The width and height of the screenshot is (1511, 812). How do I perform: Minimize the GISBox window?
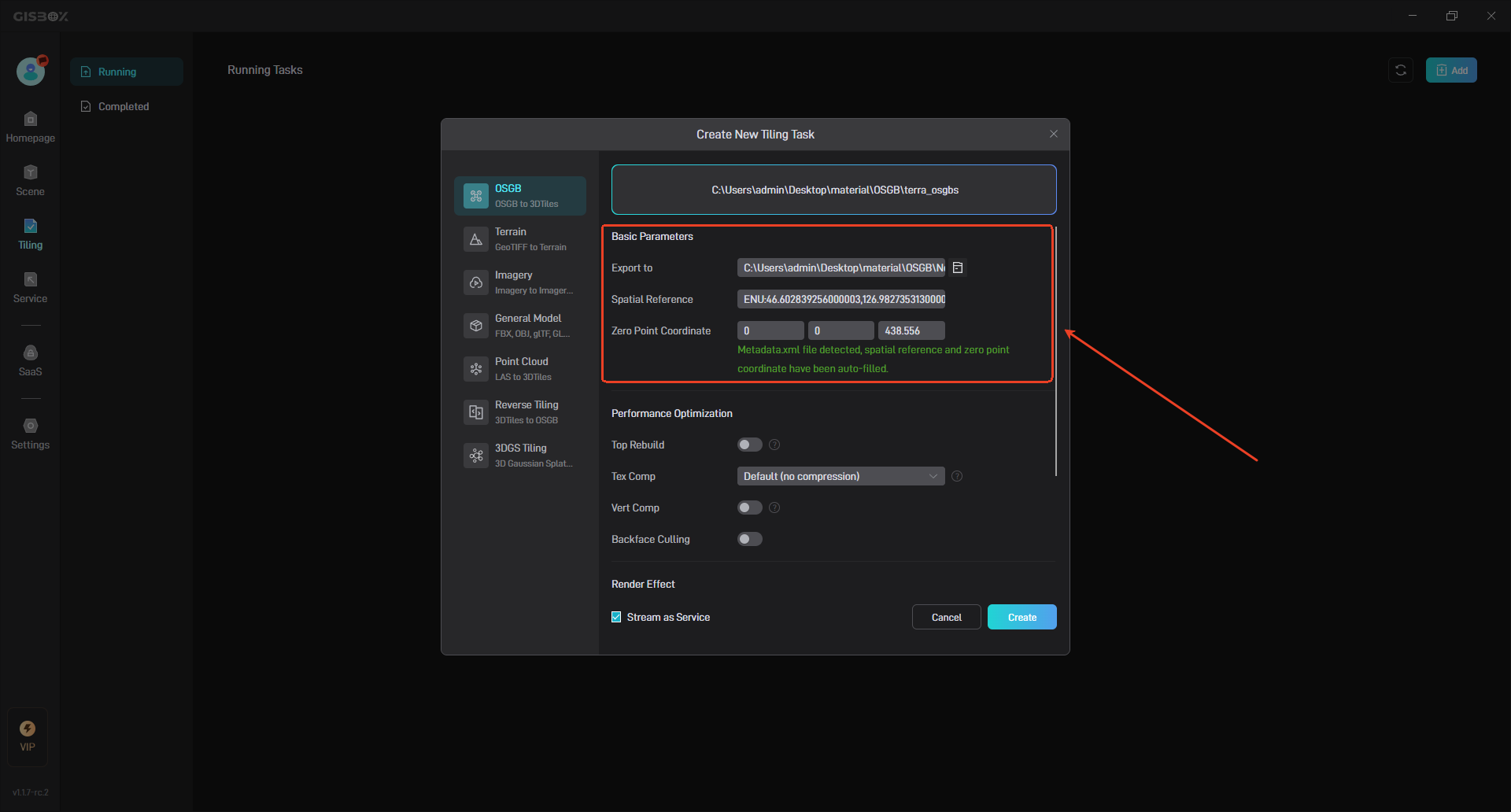coord(1413,16)
